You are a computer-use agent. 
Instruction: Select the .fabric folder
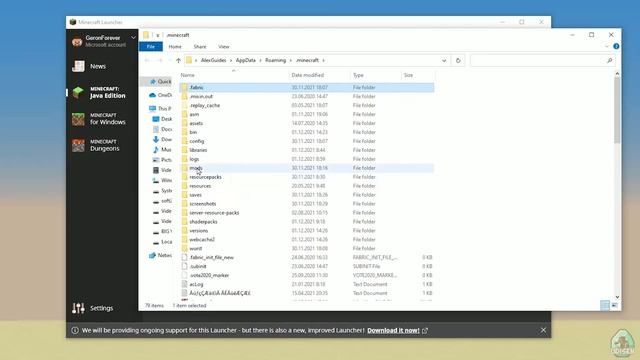pos(307,87)
